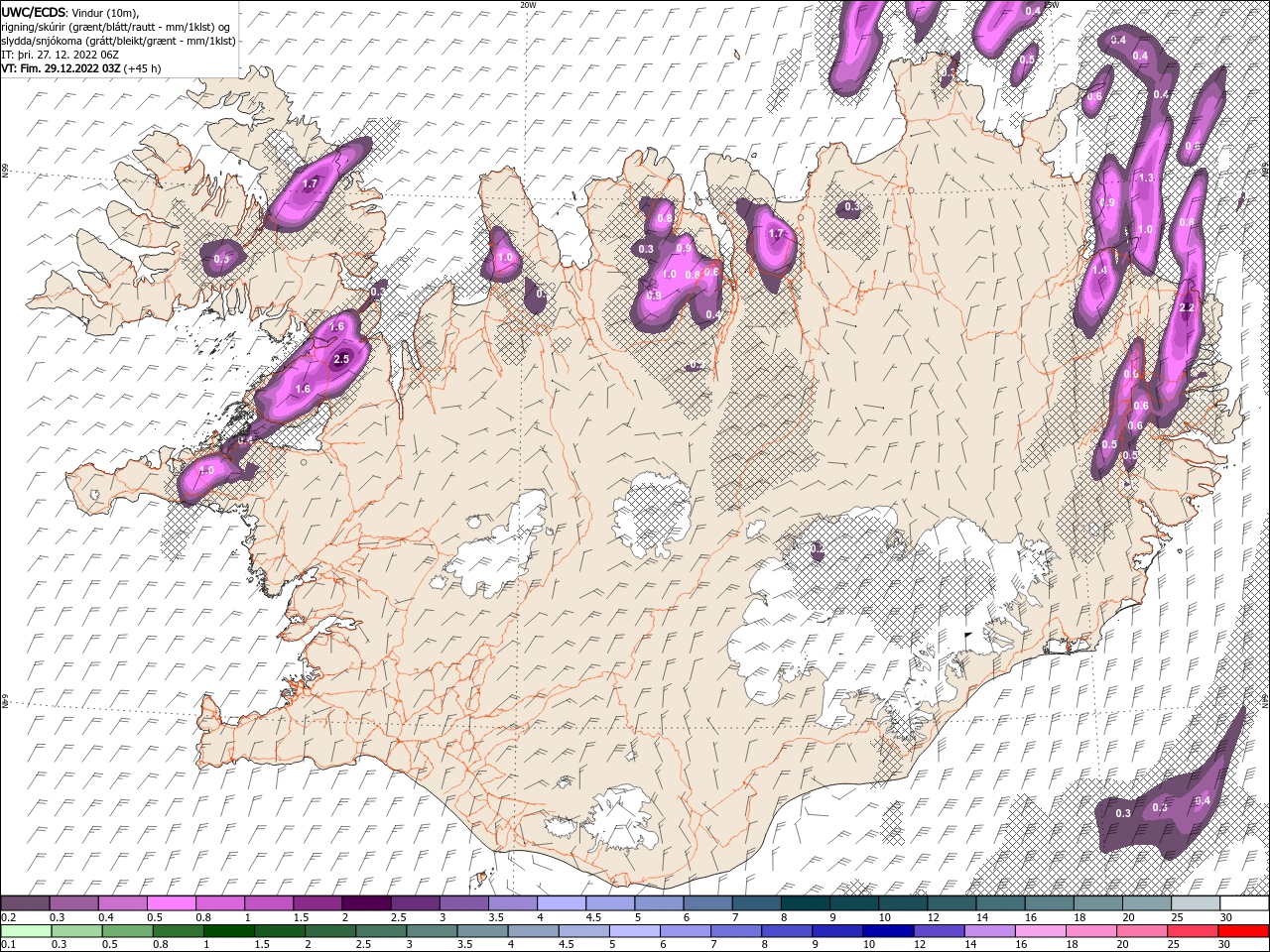1270x952 pixels.
Task: Pick the upper legend swatch between 9 and 10
Action: tap(854, 903)
